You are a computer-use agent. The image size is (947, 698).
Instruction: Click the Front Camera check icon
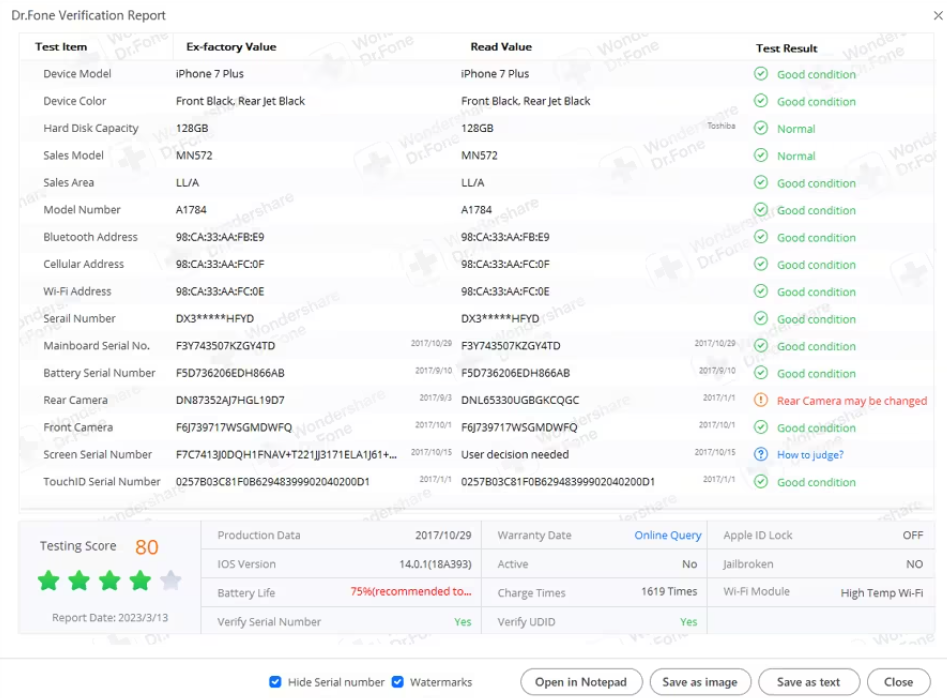pos(761,427)
